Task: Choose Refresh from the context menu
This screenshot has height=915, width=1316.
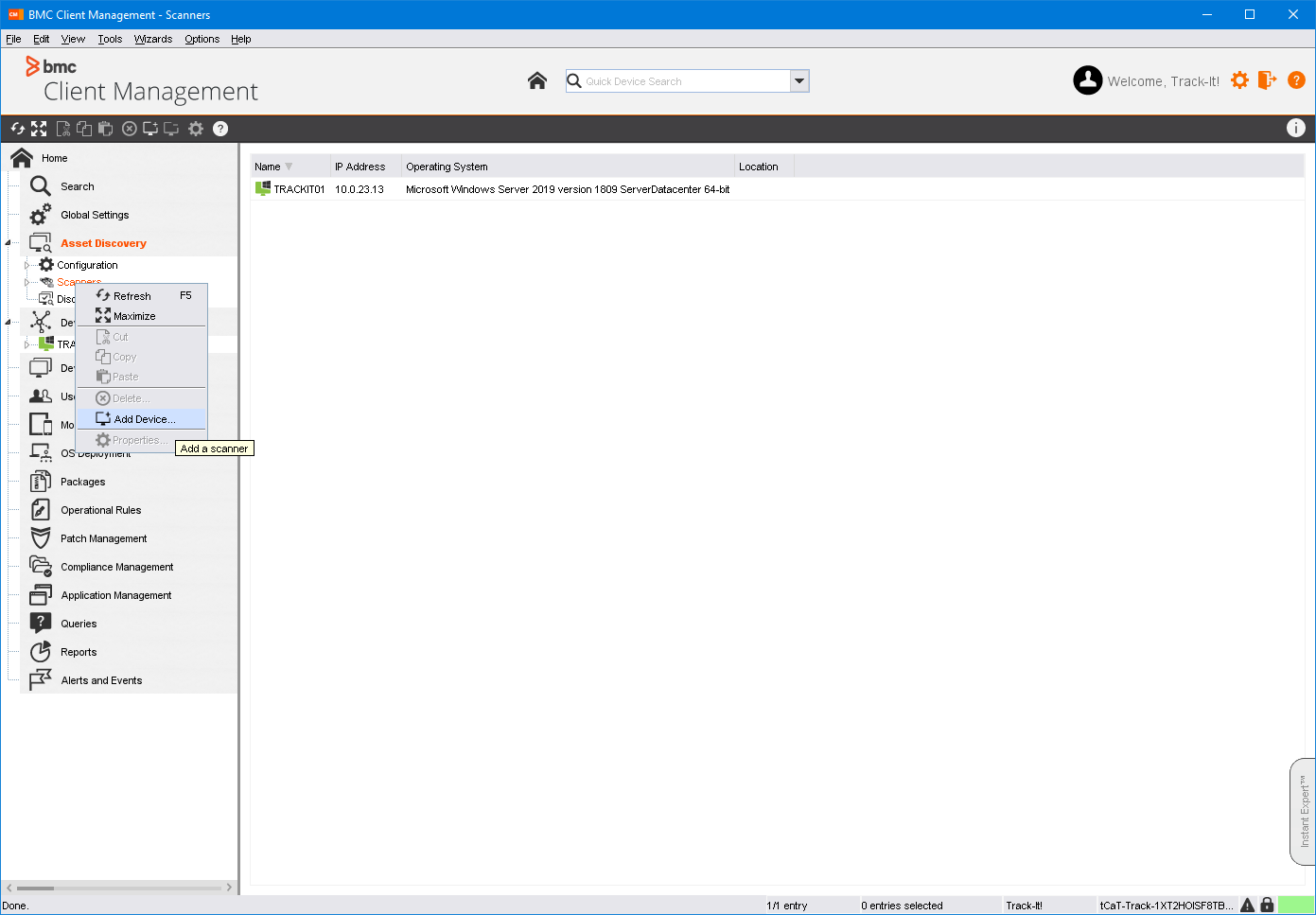Action: 142,296
